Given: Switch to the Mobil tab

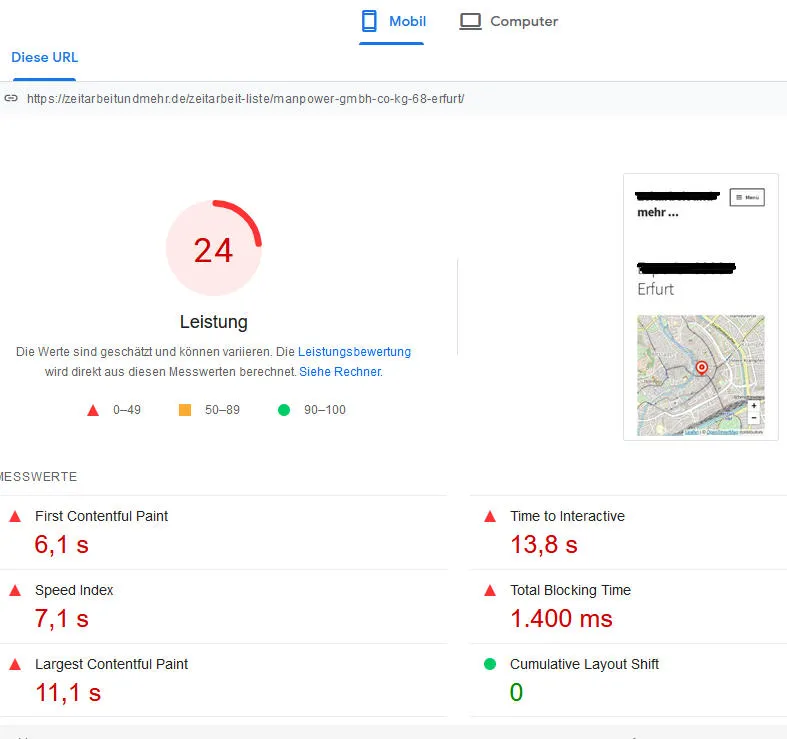Looking at the screenshot, I should point(394,22).
